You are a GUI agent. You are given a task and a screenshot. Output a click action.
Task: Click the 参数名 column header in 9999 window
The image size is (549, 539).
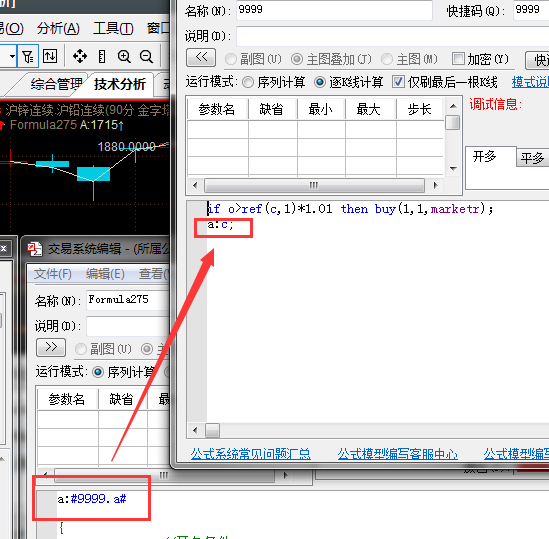[217, 109]
